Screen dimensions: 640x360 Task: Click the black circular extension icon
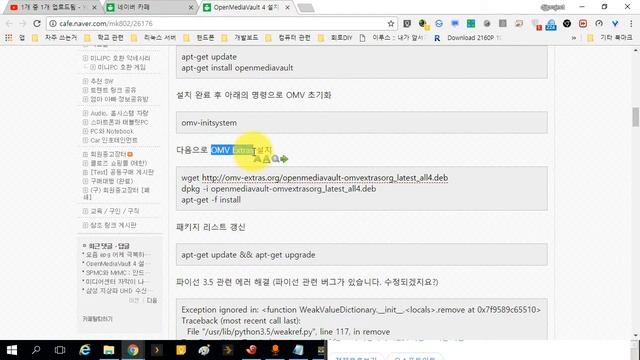pos(567,24)
